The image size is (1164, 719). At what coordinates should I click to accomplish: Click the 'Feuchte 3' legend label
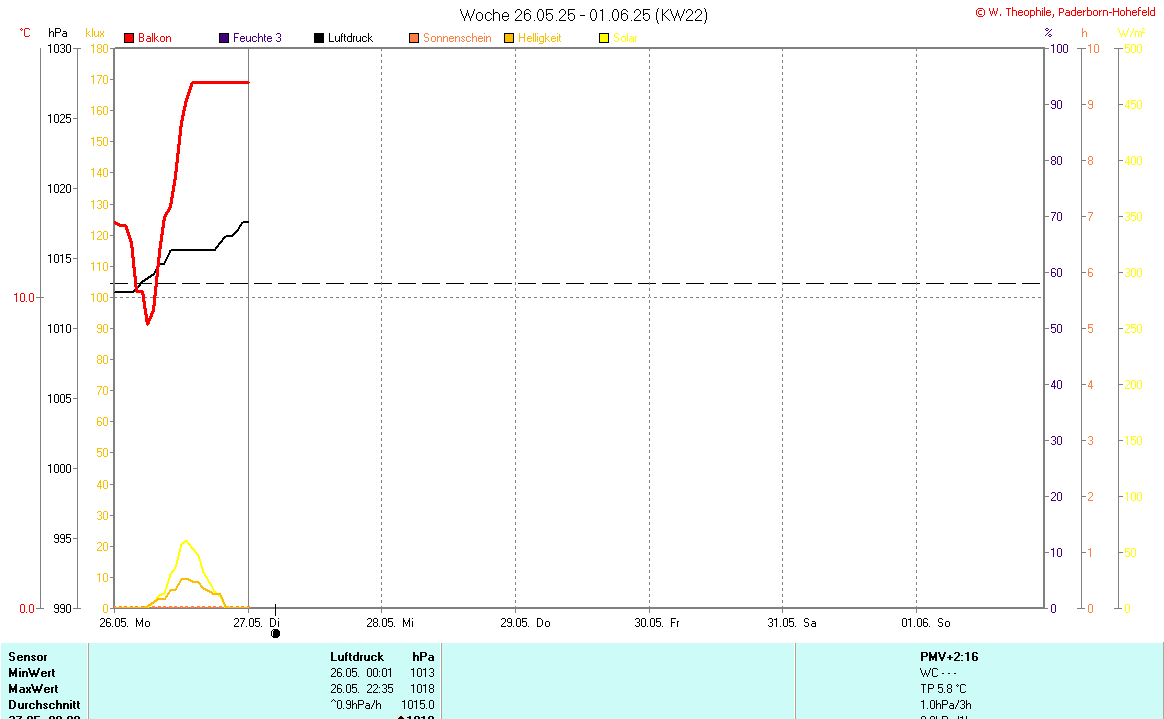[258, 38]
